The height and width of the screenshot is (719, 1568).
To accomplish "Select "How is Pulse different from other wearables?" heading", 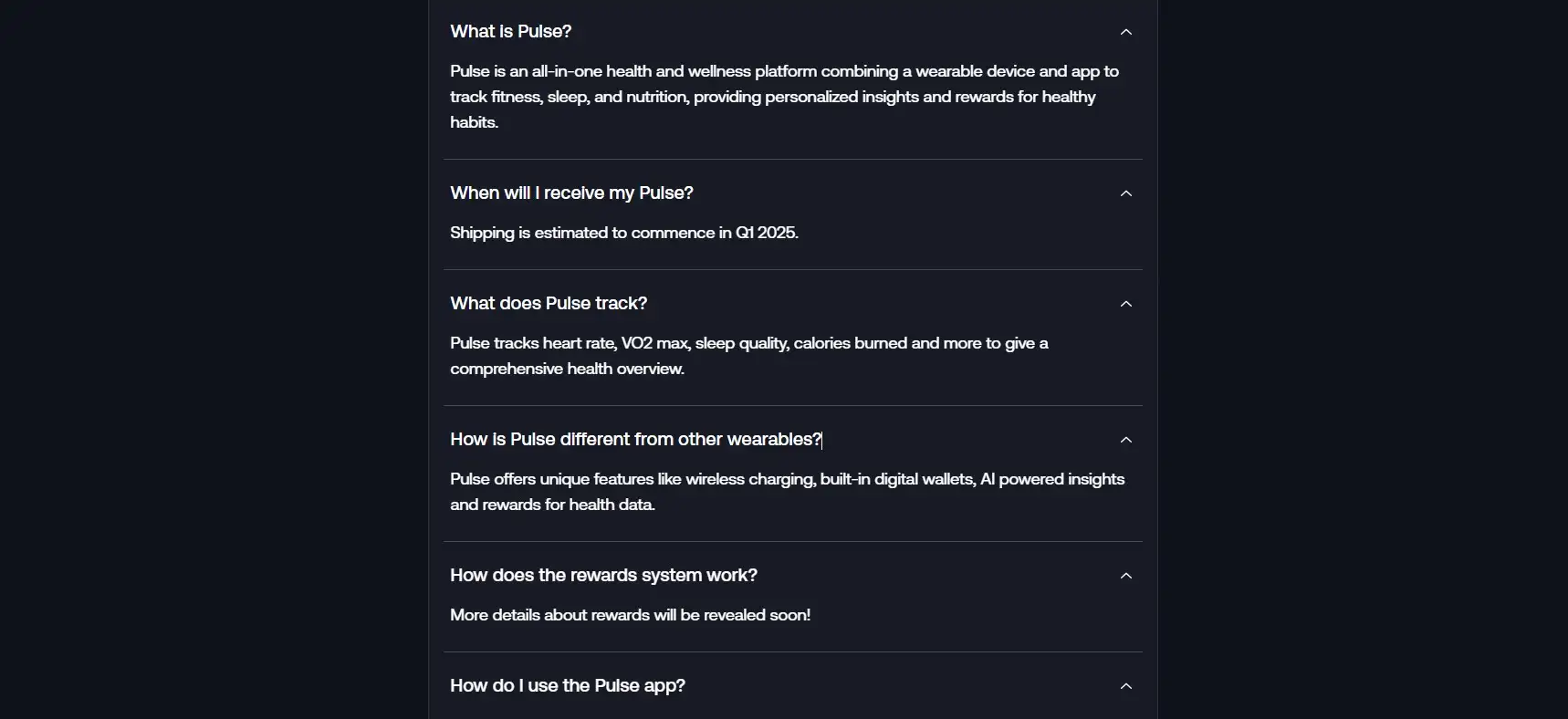I will click(x=636, y=439).
